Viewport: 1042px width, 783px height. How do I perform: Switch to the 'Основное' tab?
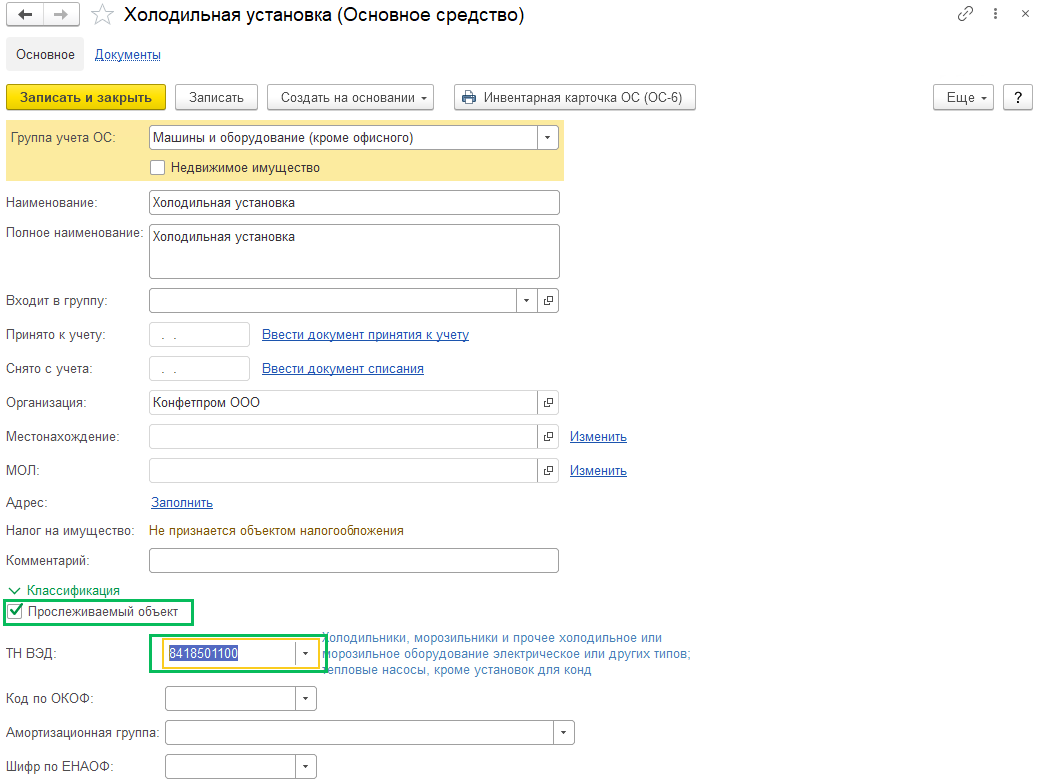click(45, 55)
